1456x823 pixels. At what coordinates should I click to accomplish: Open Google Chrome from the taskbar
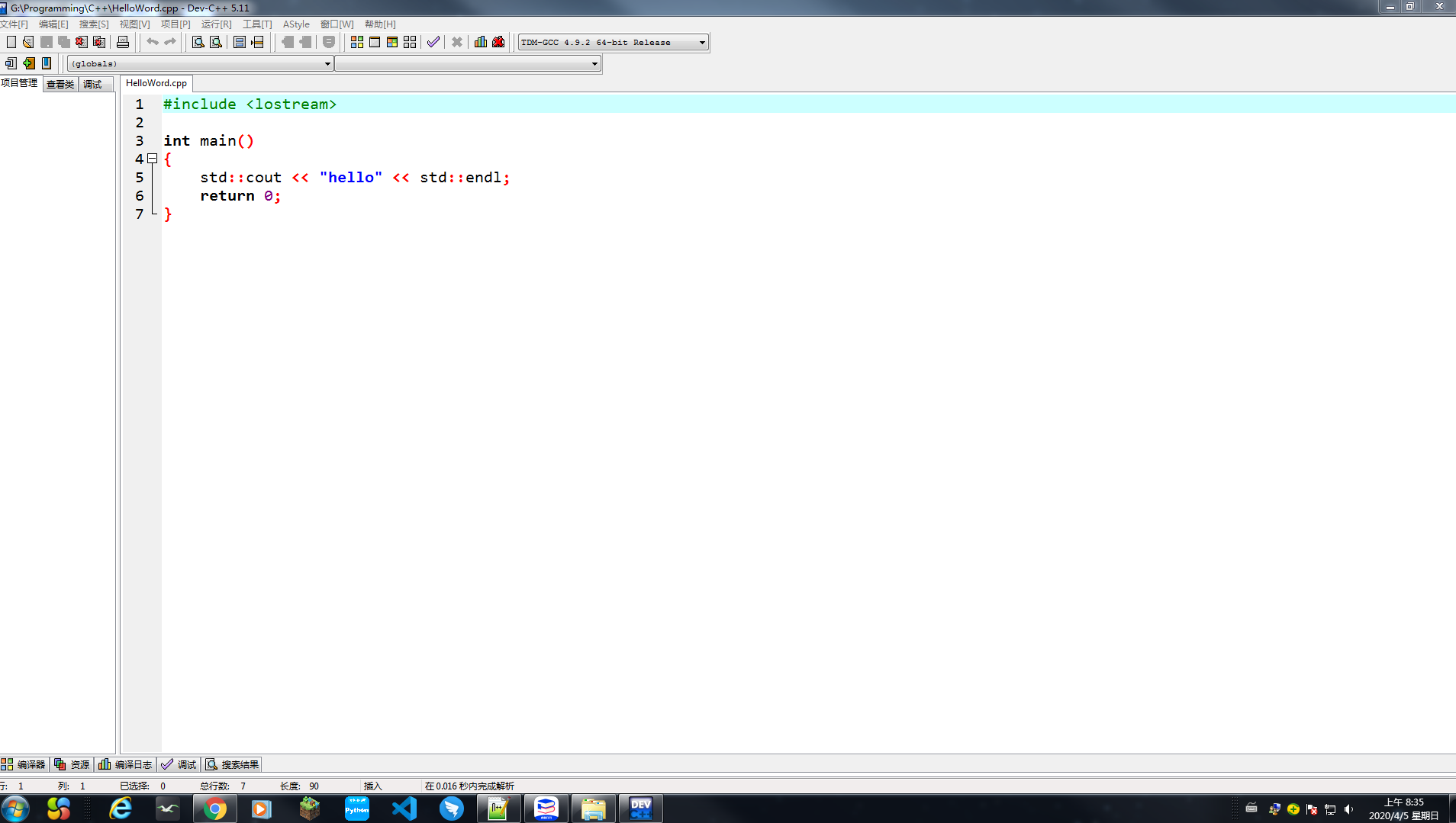point(214,809)
